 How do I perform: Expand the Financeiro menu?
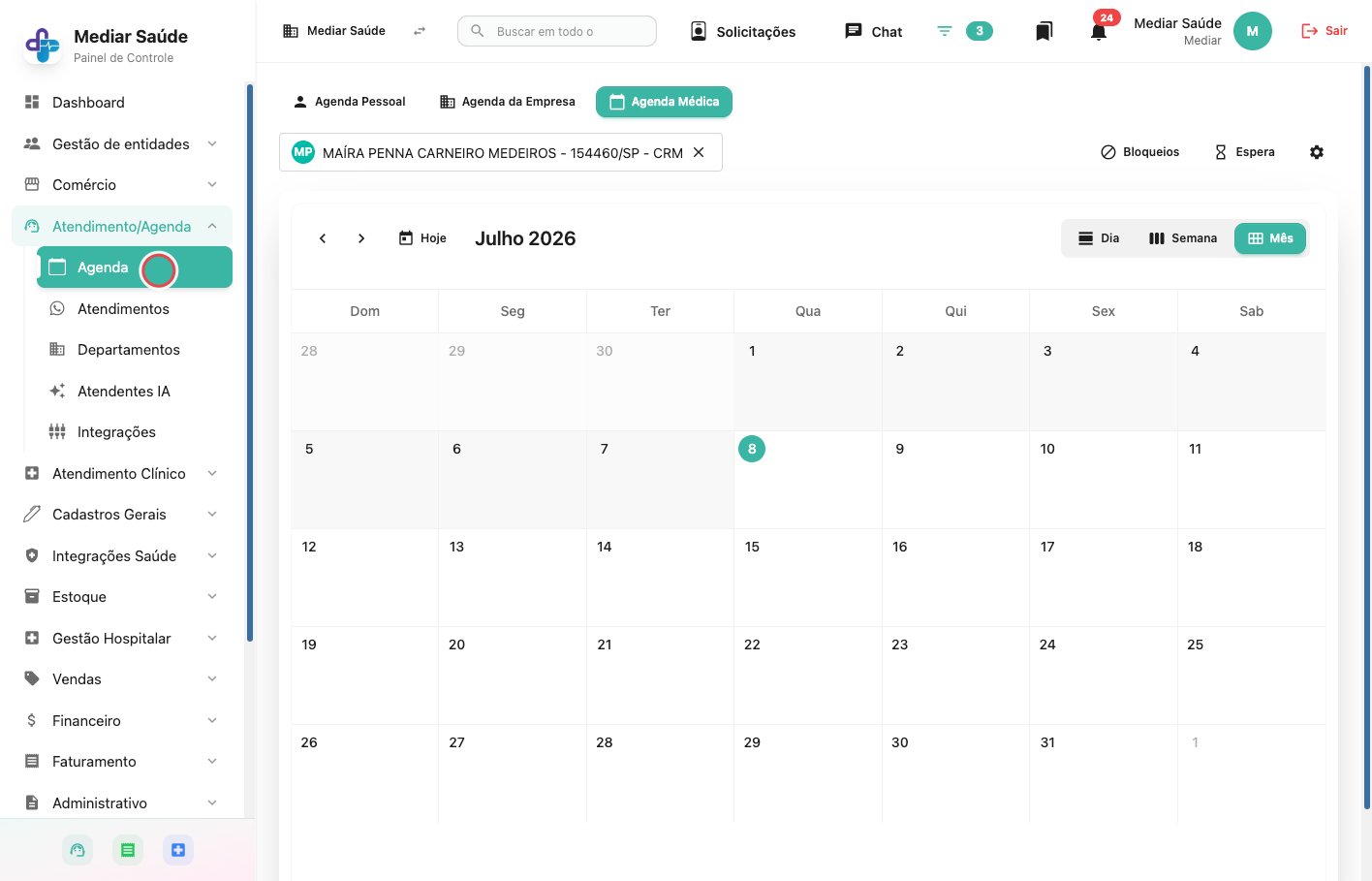coord(121,720)
